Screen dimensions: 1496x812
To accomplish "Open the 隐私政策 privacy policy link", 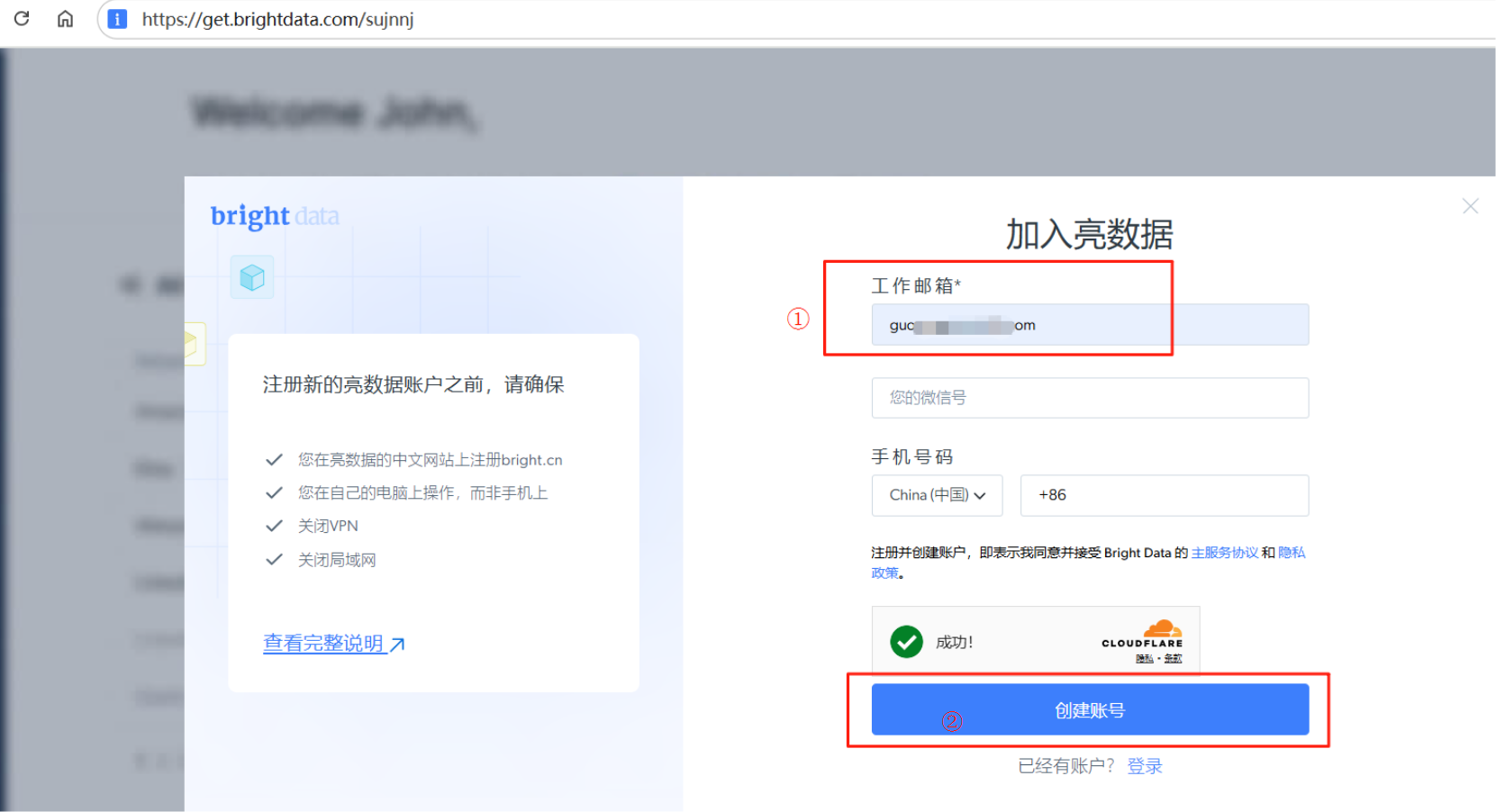I will point(1292,553).
